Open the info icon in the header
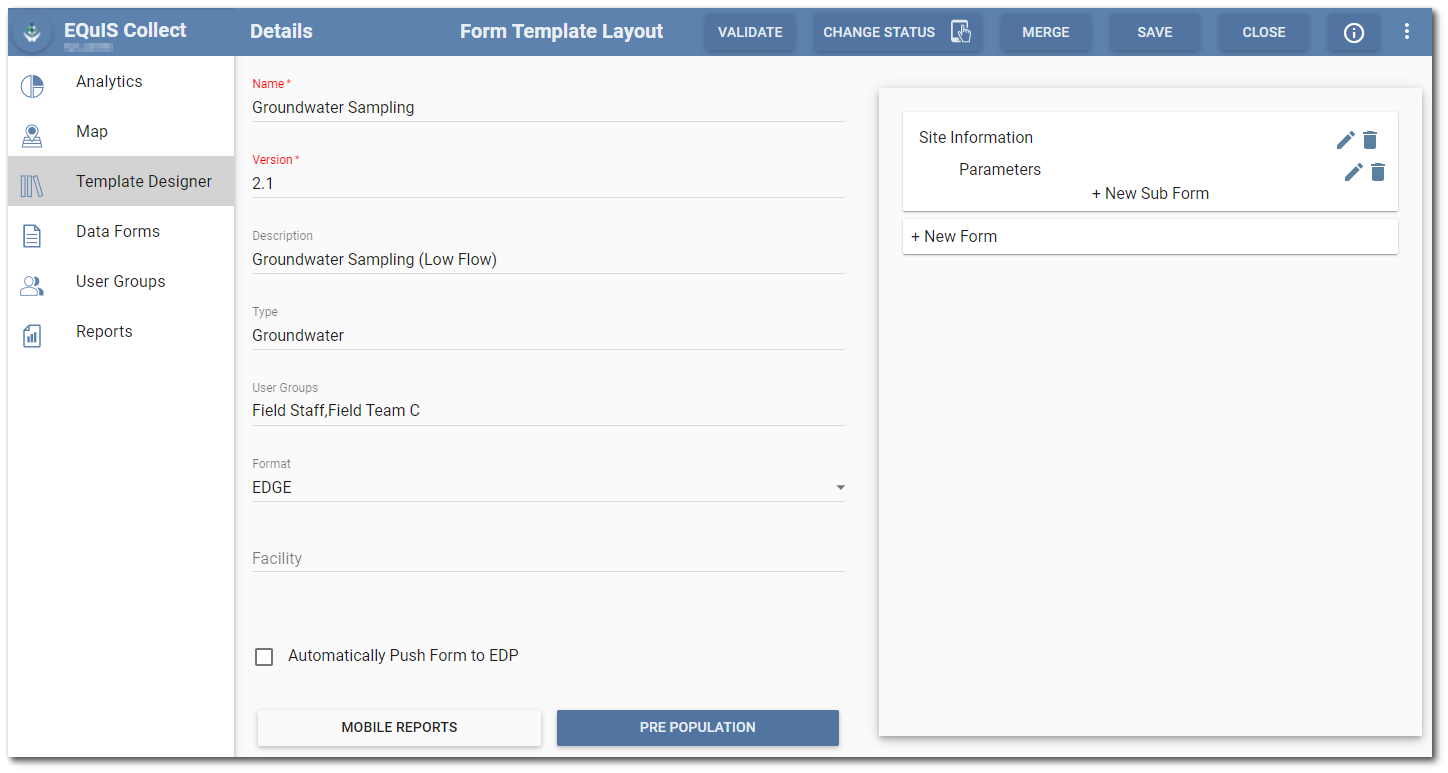 click(1353, 32)
